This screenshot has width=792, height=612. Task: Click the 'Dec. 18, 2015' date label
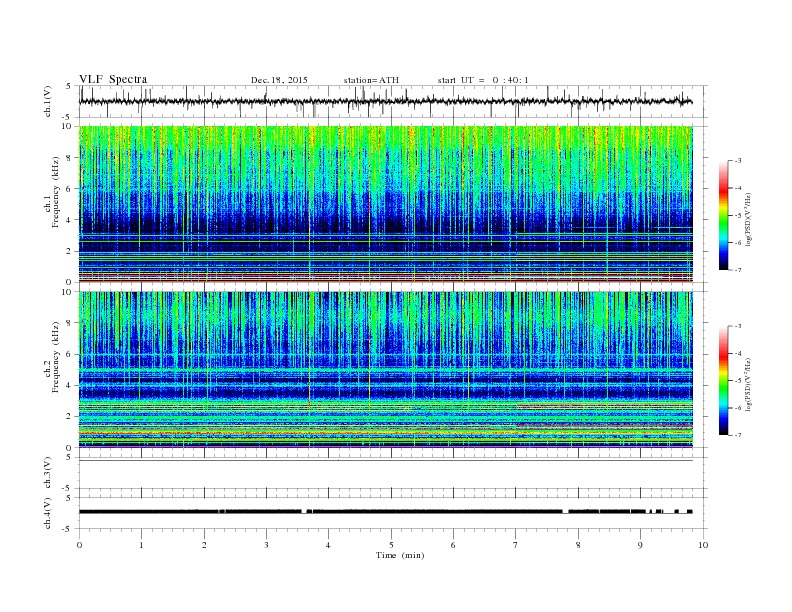pos(279,80)
